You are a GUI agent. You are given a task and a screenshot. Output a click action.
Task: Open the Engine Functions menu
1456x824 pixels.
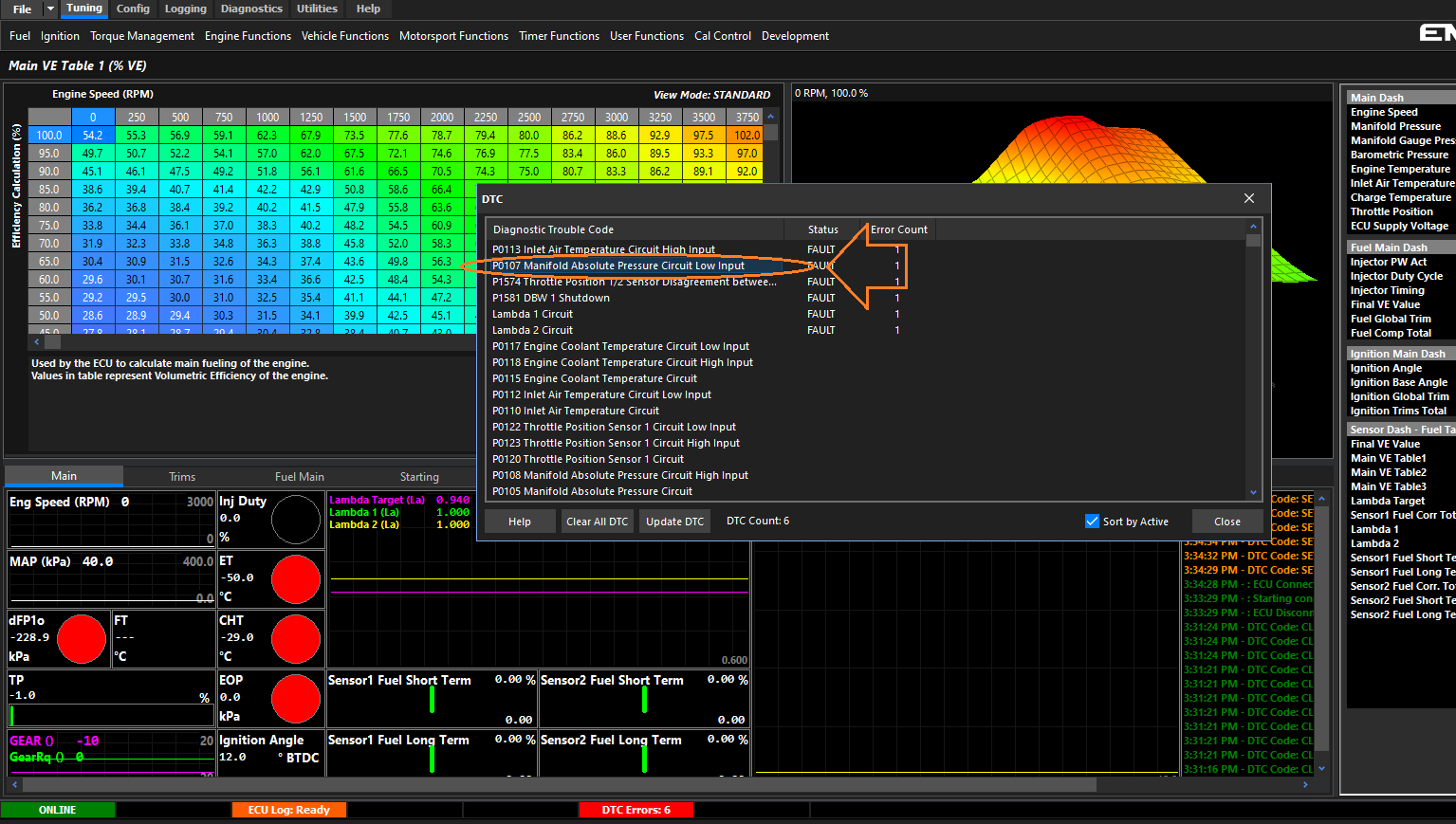[248, 36]
